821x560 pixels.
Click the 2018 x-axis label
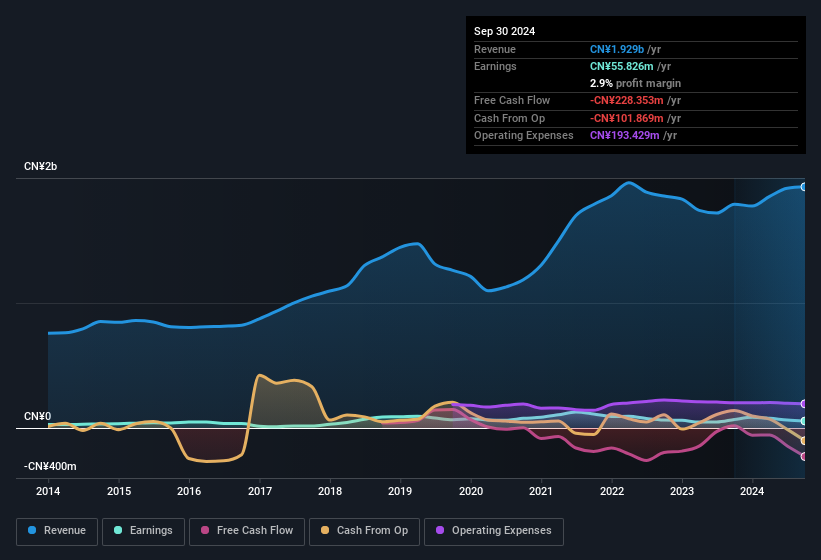click(x=330, y=491)
